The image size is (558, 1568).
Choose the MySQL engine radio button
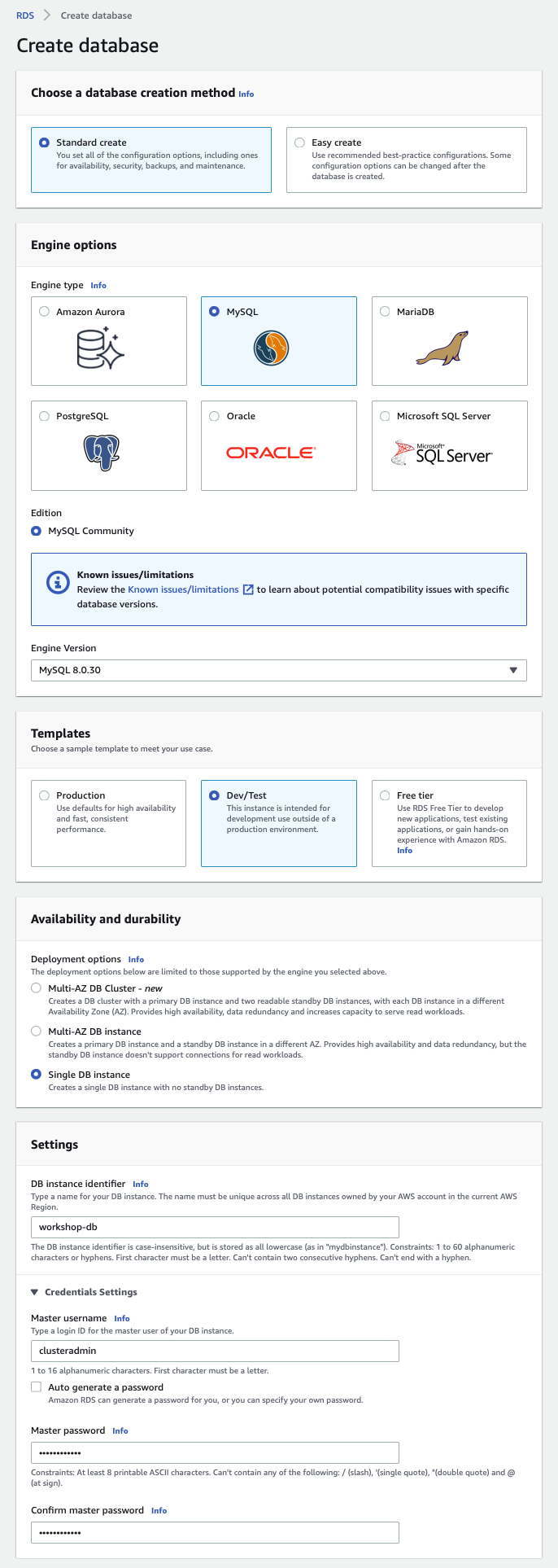pos(215,312)
